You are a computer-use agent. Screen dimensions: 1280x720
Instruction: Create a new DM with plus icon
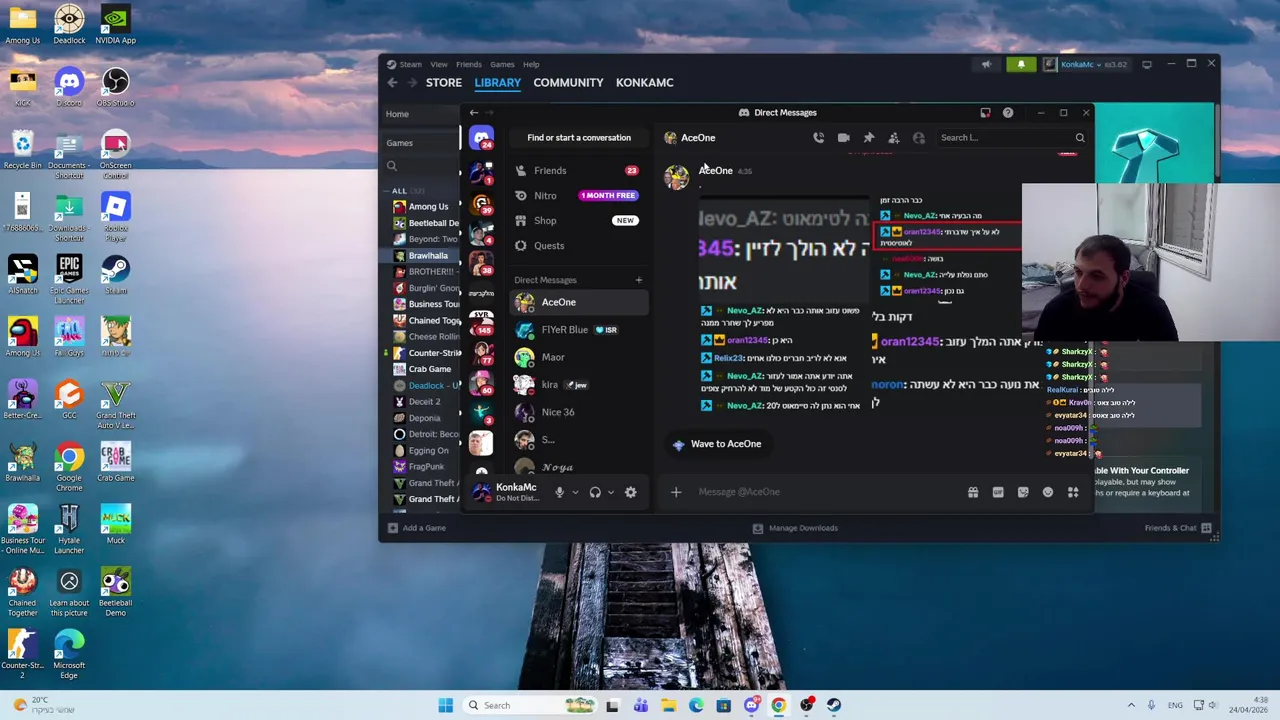(x=639, y=280)
